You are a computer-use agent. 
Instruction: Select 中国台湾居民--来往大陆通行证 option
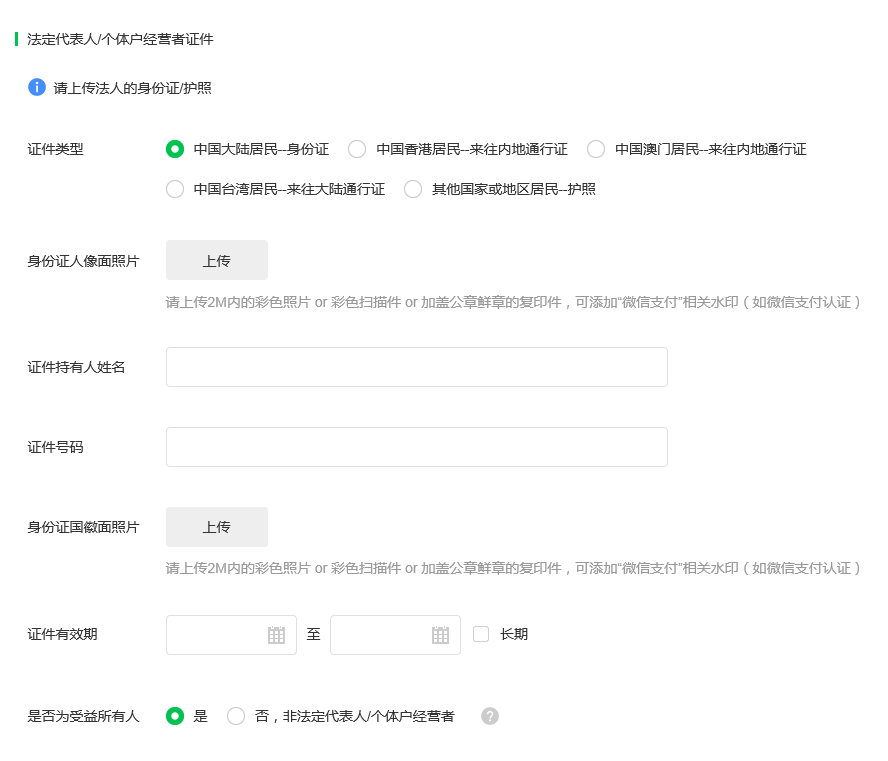(175, 189)
